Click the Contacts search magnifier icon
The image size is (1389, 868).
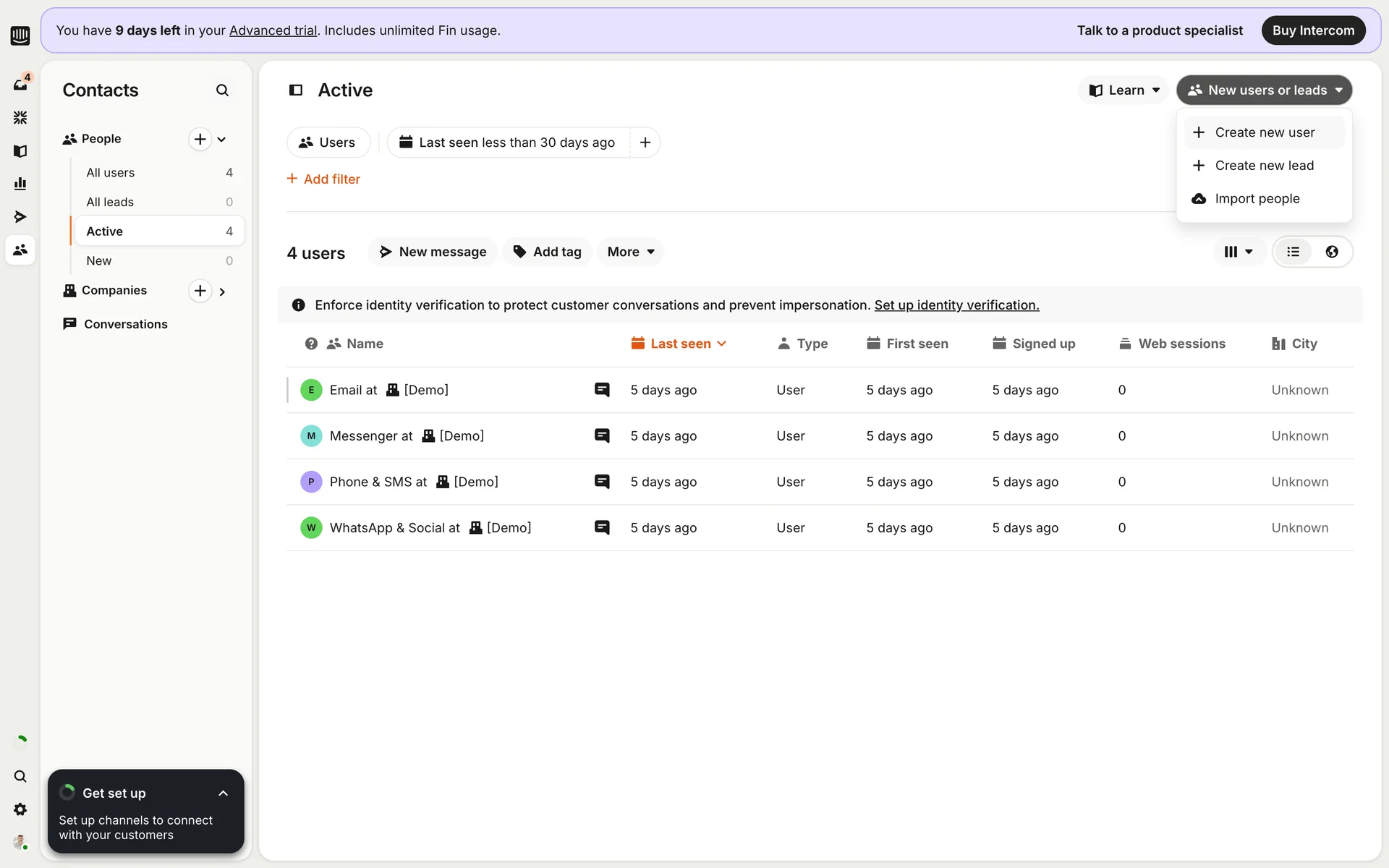click(x=222, y=90)
